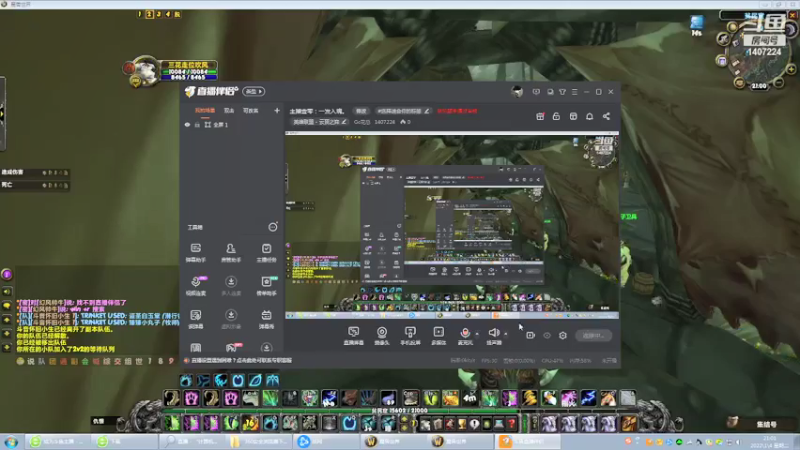Viewport: 800px width, 450px height.
Task: Open the folder taskbar item
Action: pyautogui.click(x=260, y=442)
